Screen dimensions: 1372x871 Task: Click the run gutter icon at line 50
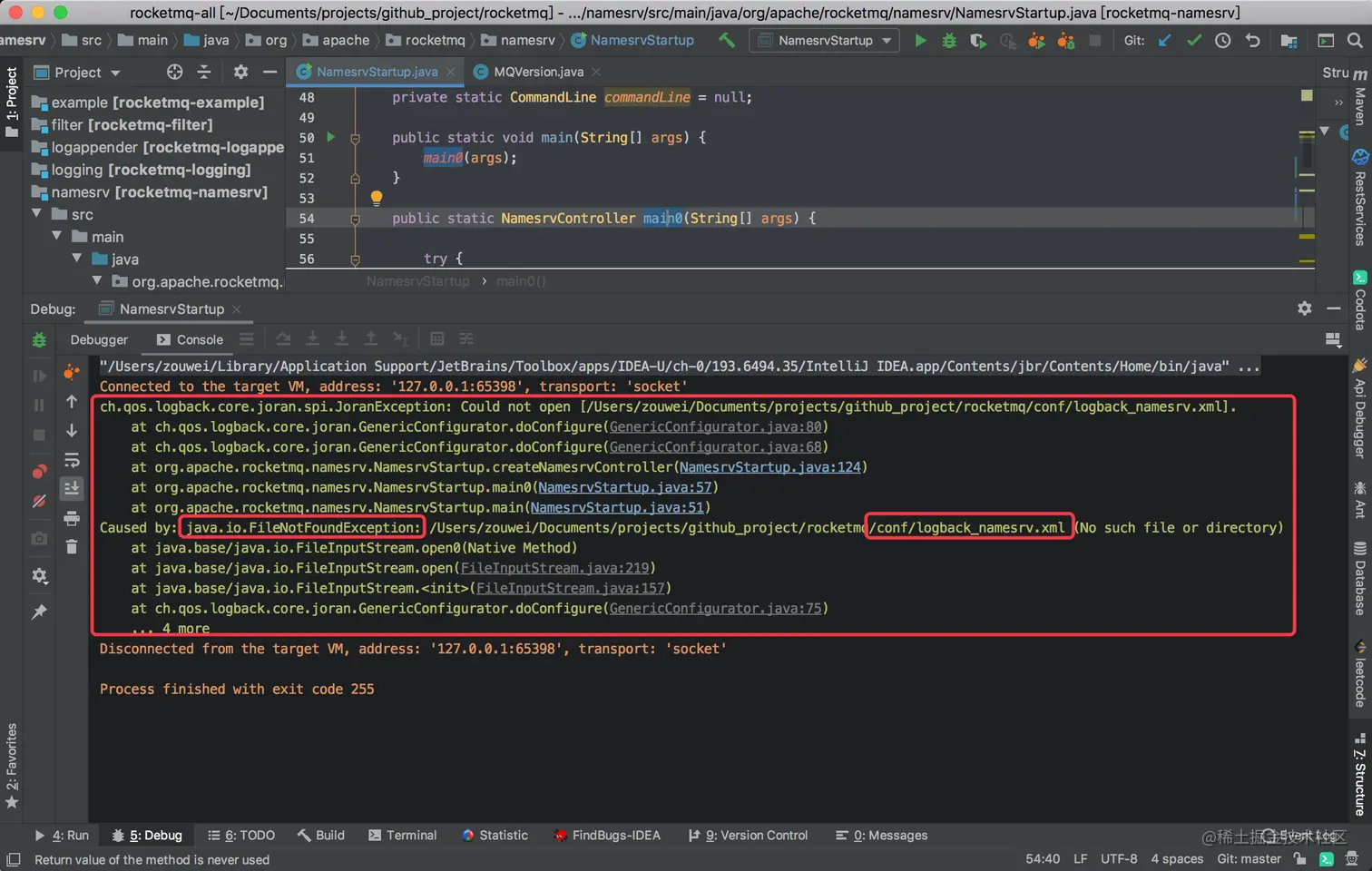[x=331, y=137]
